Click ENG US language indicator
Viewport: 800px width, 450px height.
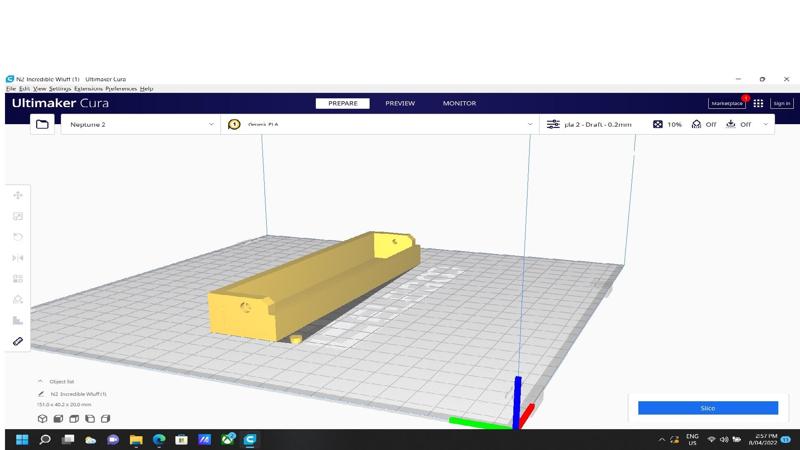[692, 439]
